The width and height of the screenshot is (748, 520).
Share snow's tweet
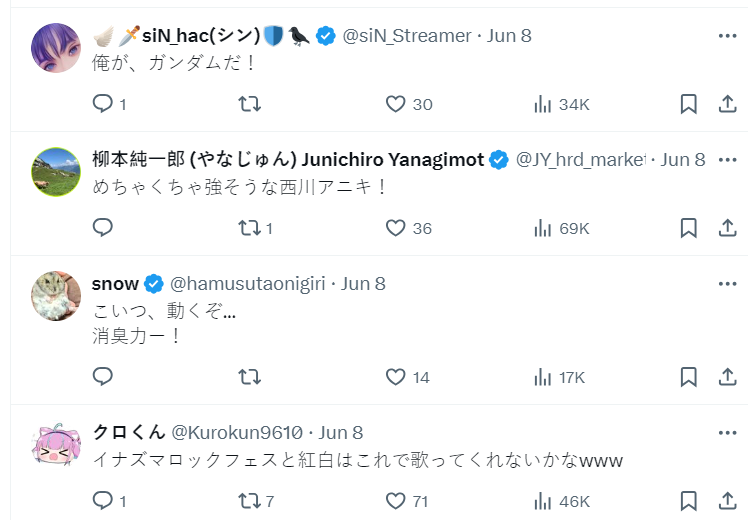[x=727, y=377]
